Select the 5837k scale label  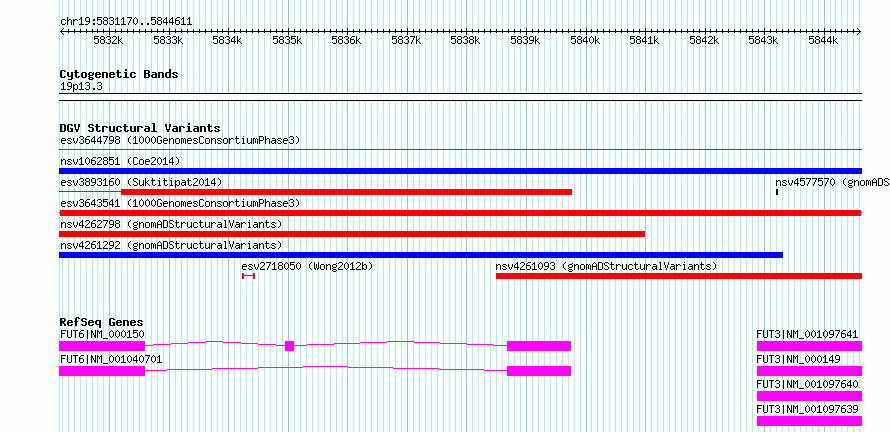pos(406,41)
